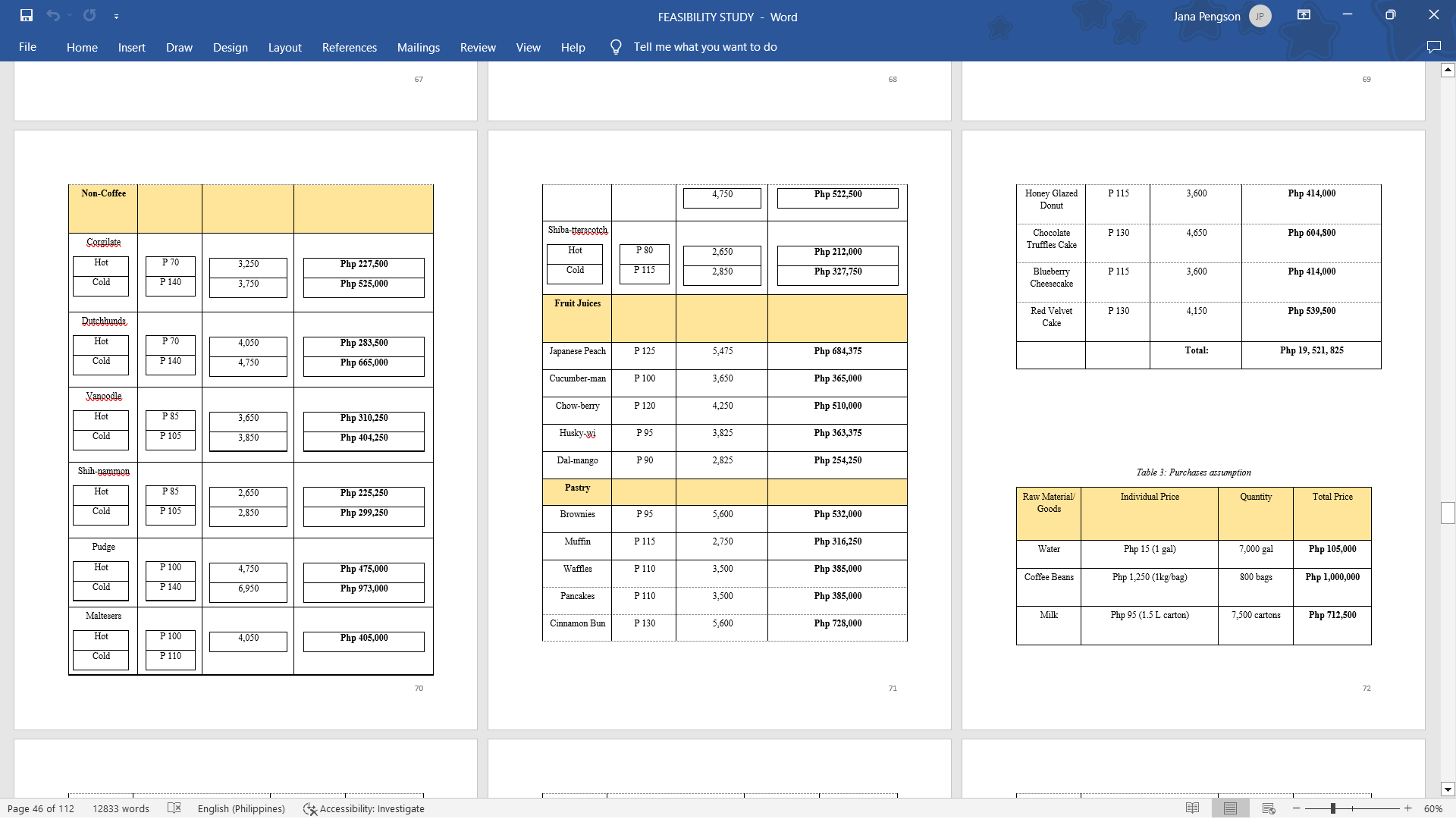Click the Ribbon Display Options icon
Screen dimensions: 1456x819
coord(1304,15)
